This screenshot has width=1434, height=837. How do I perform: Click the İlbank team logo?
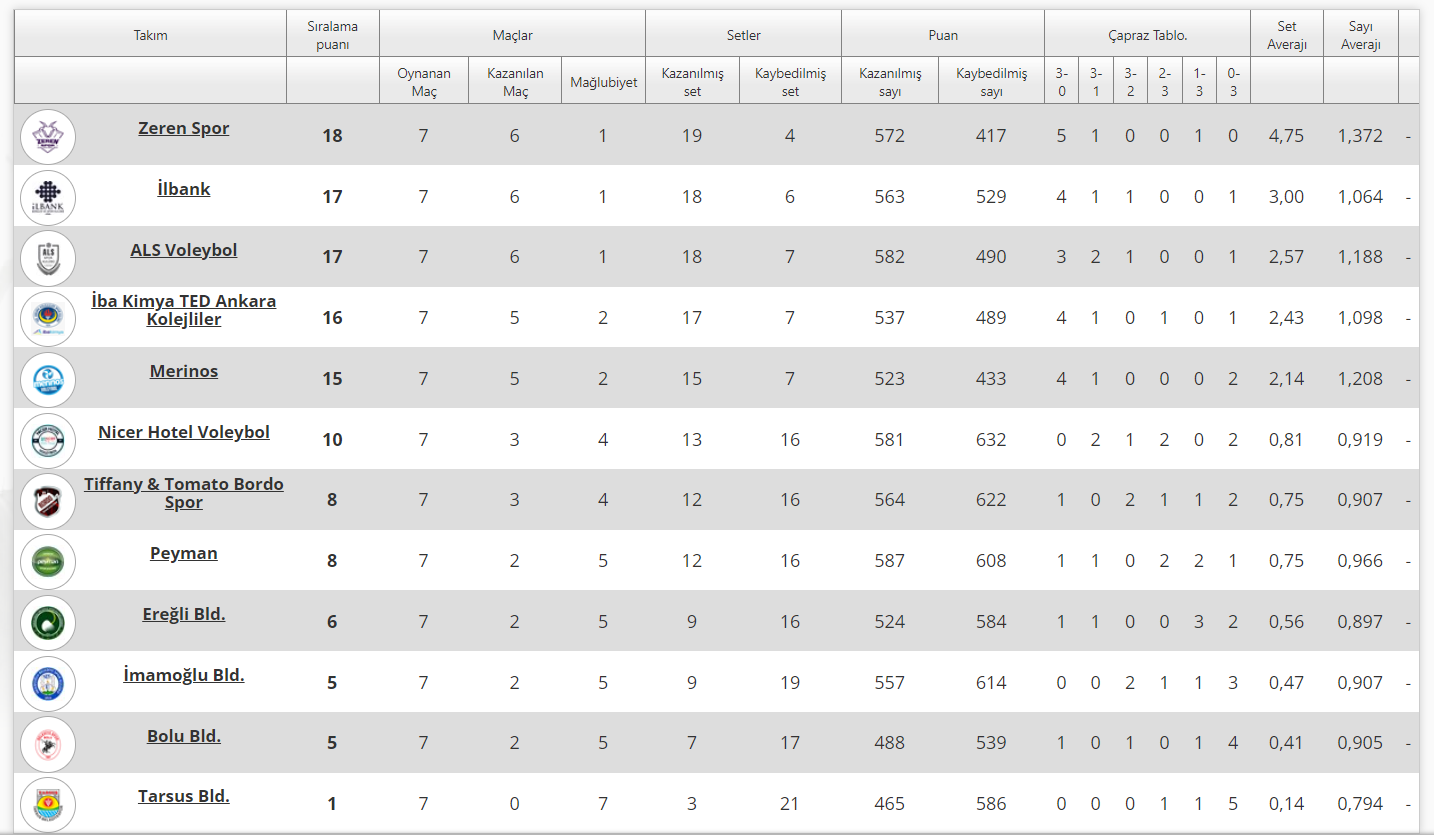click(48, 198)
